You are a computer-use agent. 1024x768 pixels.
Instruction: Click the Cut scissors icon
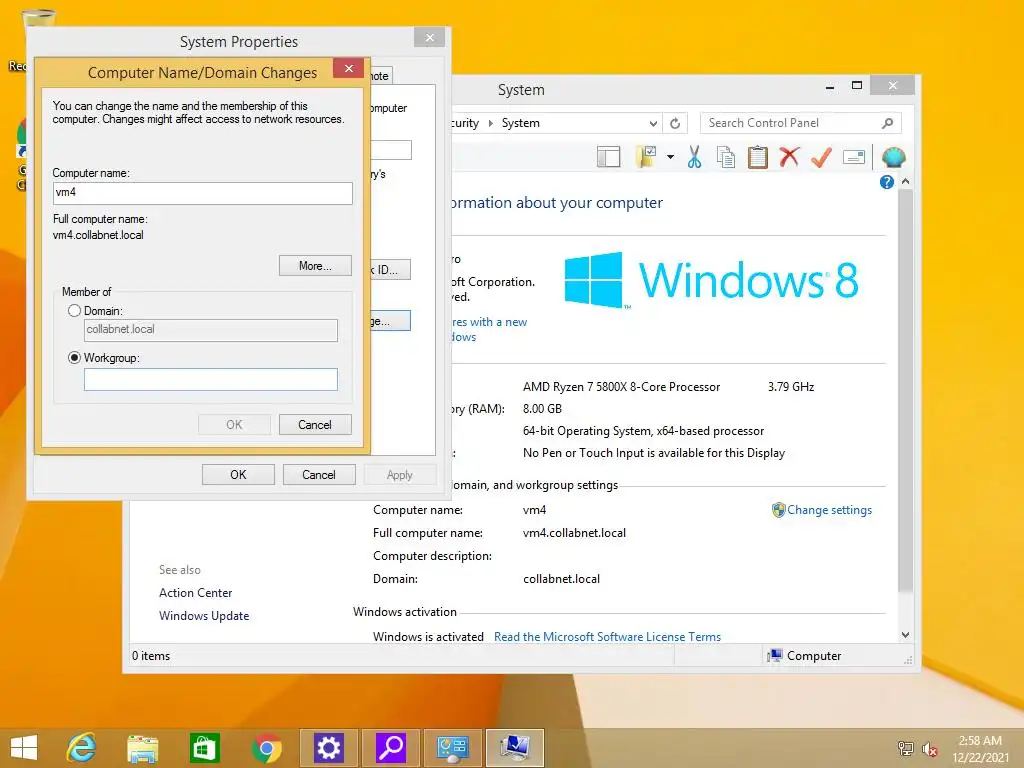(x=694, y=157)
